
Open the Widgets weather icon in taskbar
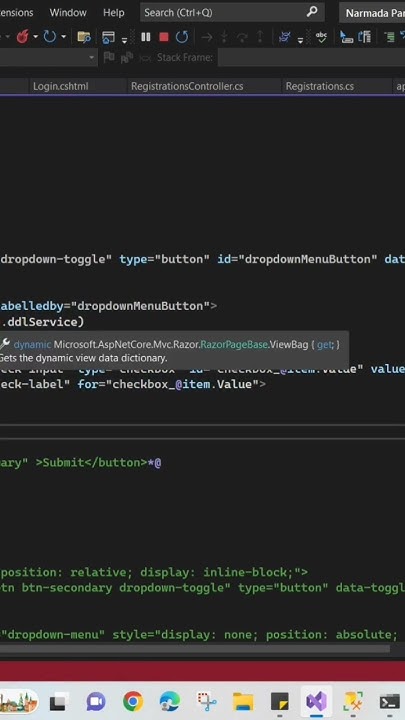pos(17,701)
